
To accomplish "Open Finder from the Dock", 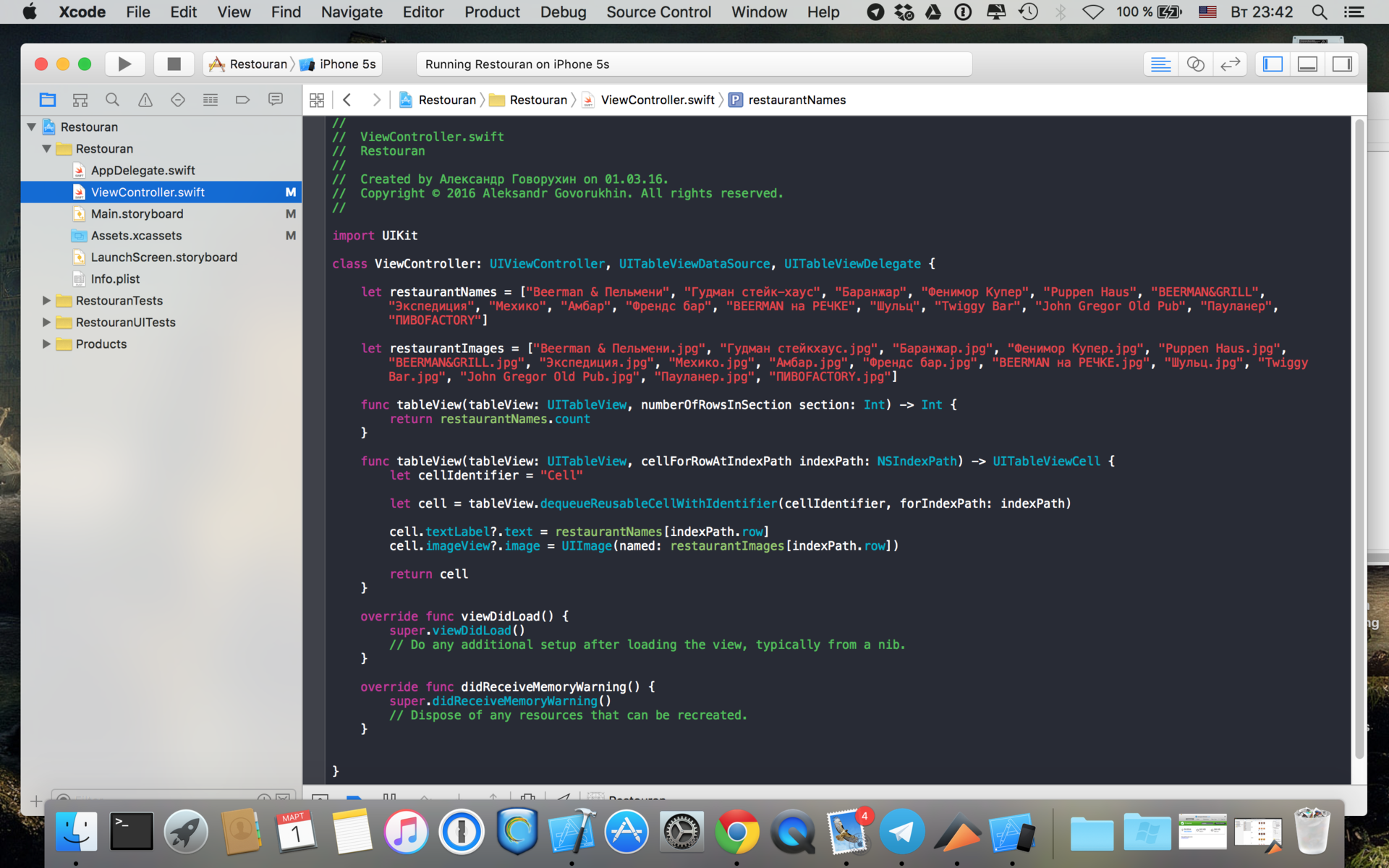I will [x=76, y=832].
